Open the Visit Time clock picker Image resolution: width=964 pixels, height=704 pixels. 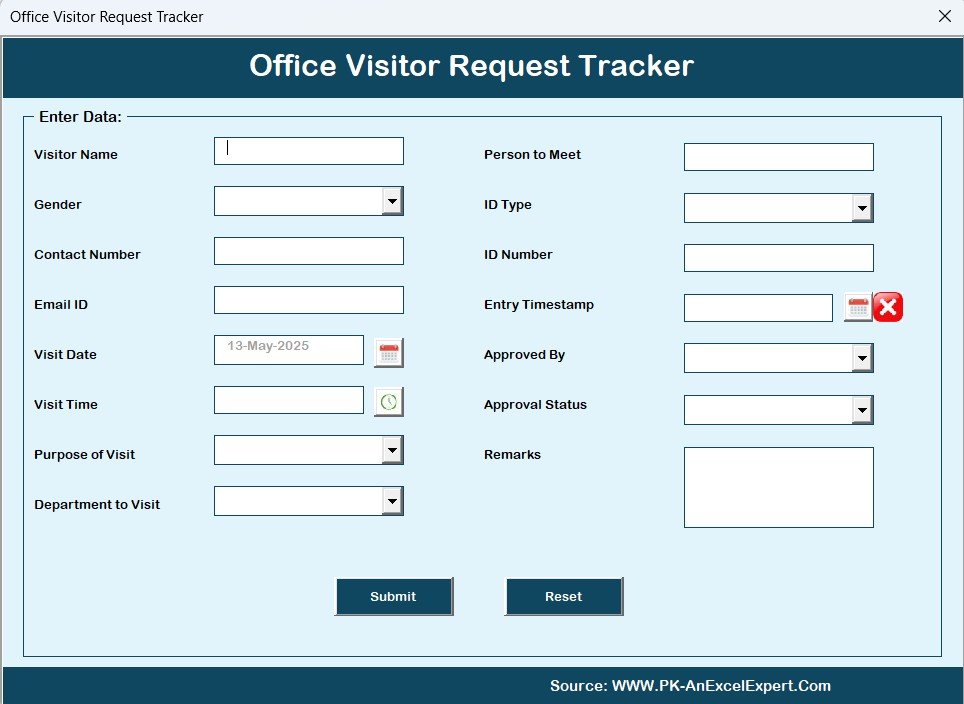point(389,402)
